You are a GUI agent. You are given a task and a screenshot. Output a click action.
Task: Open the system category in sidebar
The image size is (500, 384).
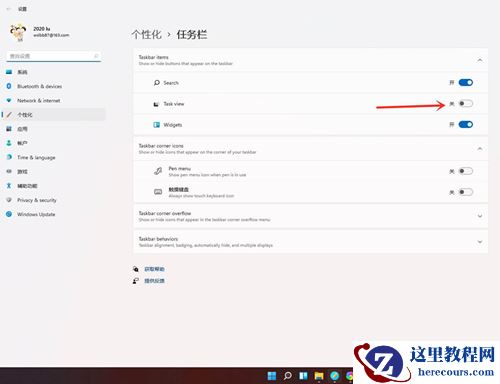click(53, 72)
